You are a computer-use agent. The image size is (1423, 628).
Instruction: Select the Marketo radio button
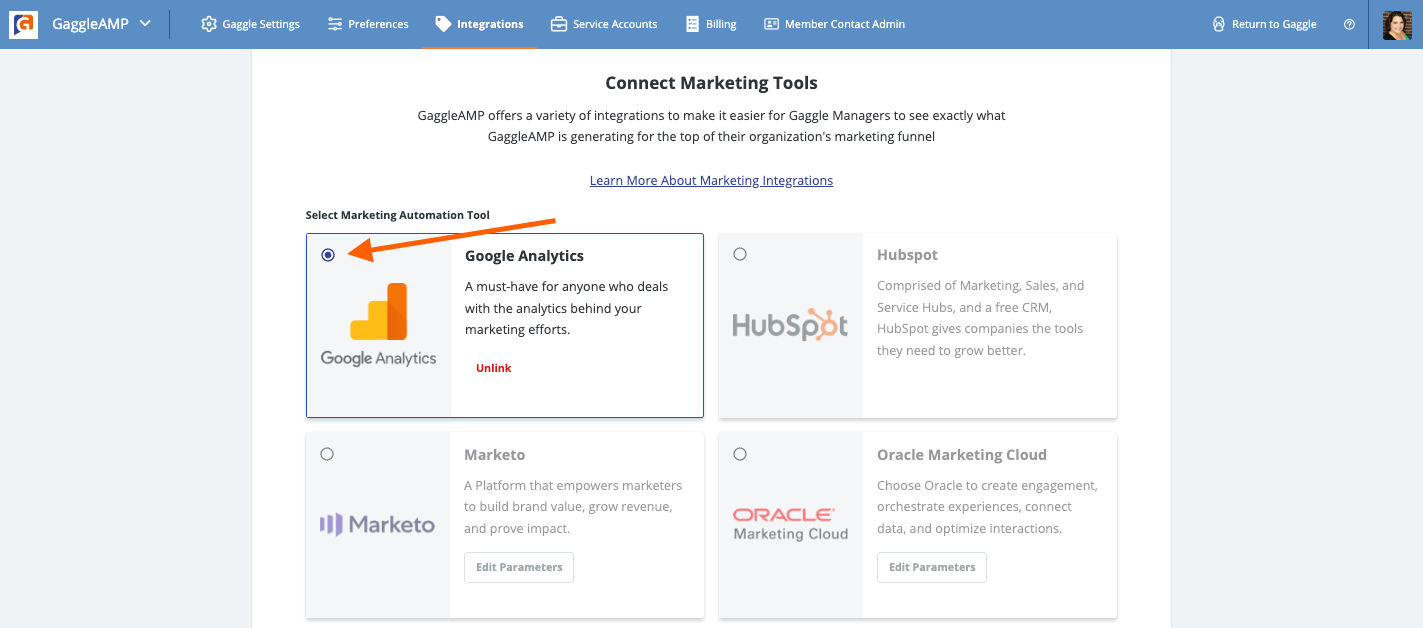(327, 454)
